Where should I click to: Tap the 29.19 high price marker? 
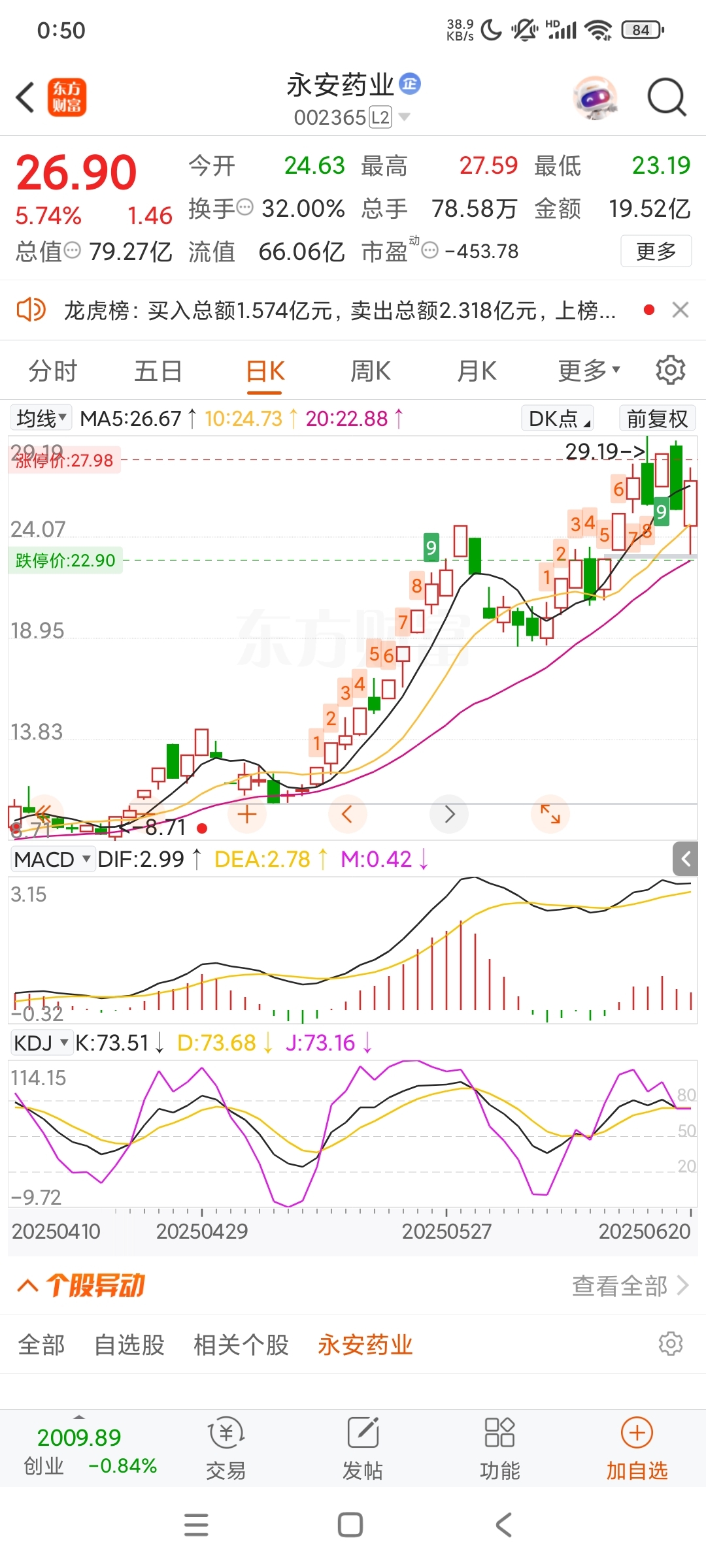click(x=605, y=451)
